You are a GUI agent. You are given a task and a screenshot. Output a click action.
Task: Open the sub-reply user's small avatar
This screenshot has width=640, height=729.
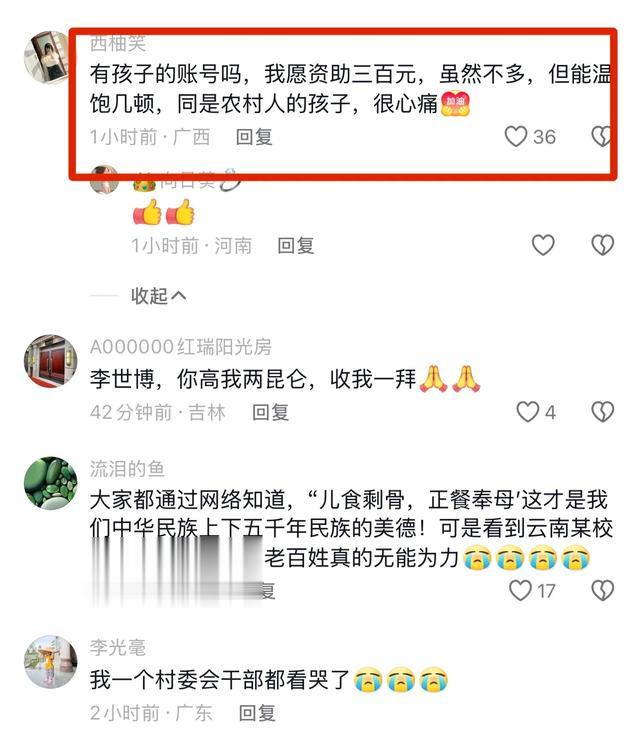(105, 179)
